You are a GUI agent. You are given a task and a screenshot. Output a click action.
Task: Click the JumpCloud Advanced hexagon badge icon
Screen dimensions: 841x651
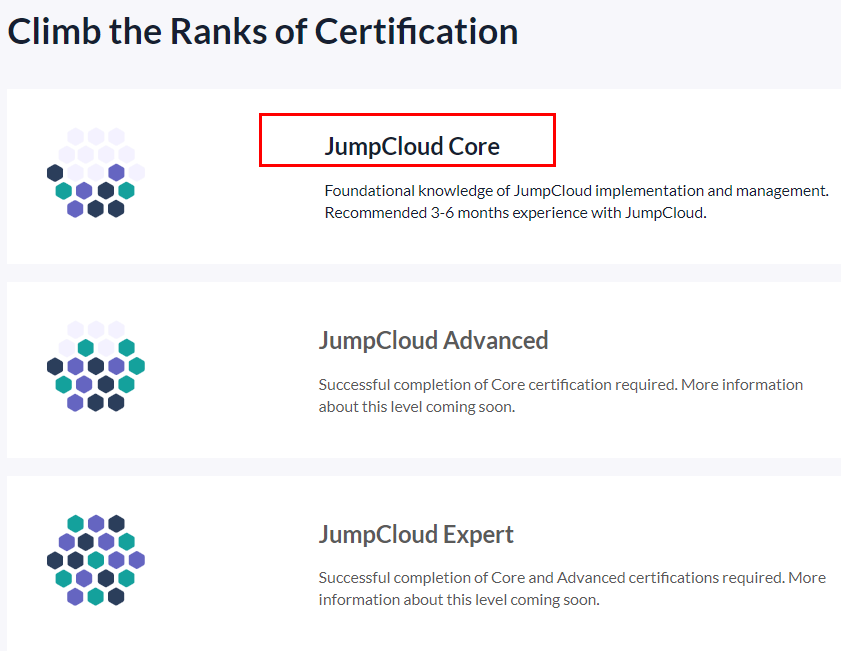[x=96, y=366]
